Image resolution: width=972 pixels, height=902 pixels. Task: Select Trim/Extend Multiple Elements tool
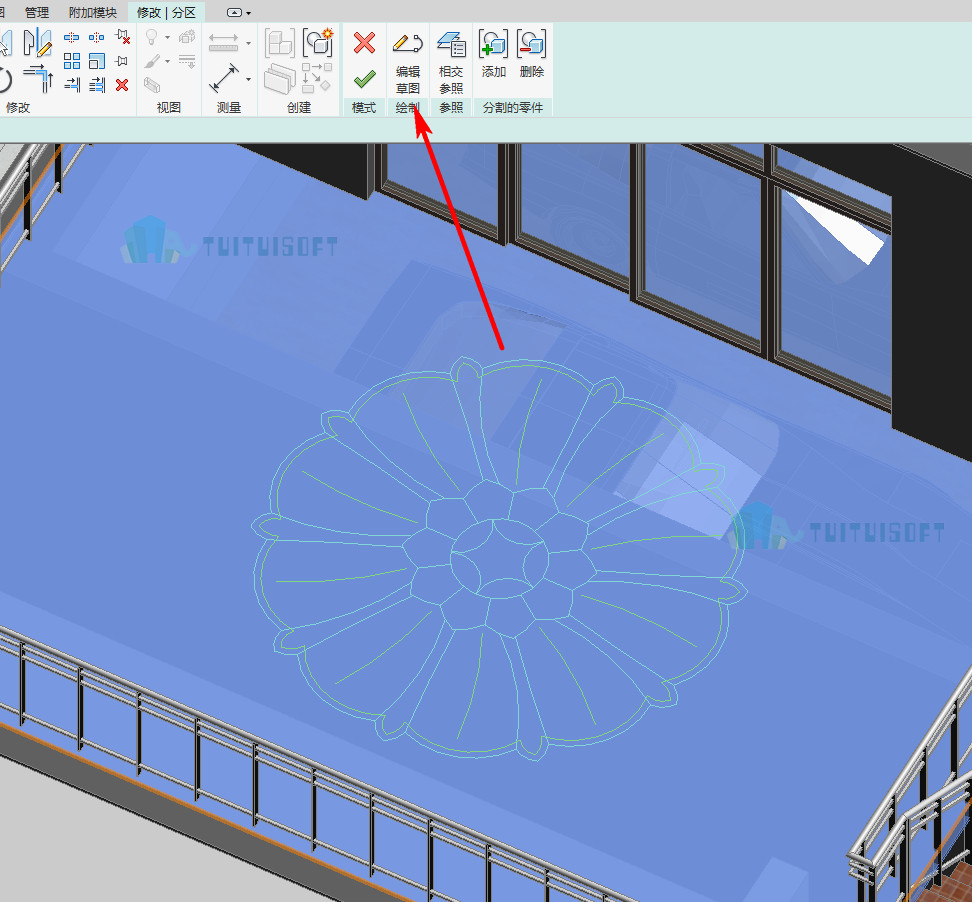click(97, 84)
